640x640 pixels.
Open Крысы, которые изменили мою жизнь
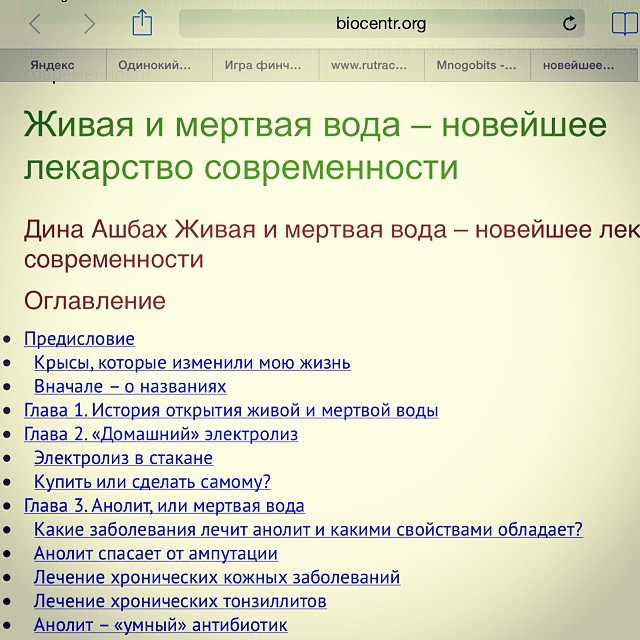(x=192, y=362)
